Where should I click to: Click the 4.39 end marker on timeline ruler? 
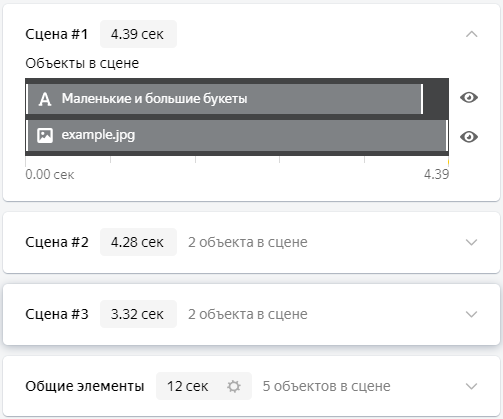[x=437, y=174]
